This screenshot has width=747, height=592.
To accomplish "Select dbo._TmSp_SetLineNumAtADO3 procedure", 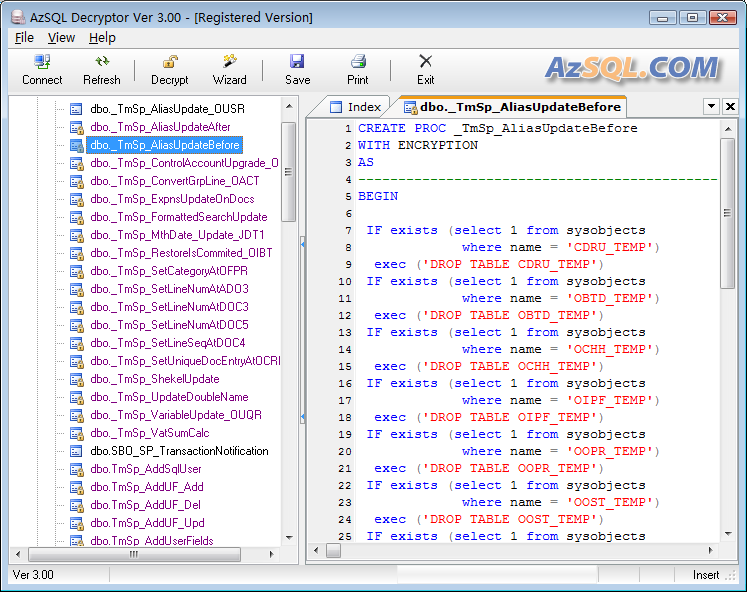I will pyautogui.click(x=169, y=289).
